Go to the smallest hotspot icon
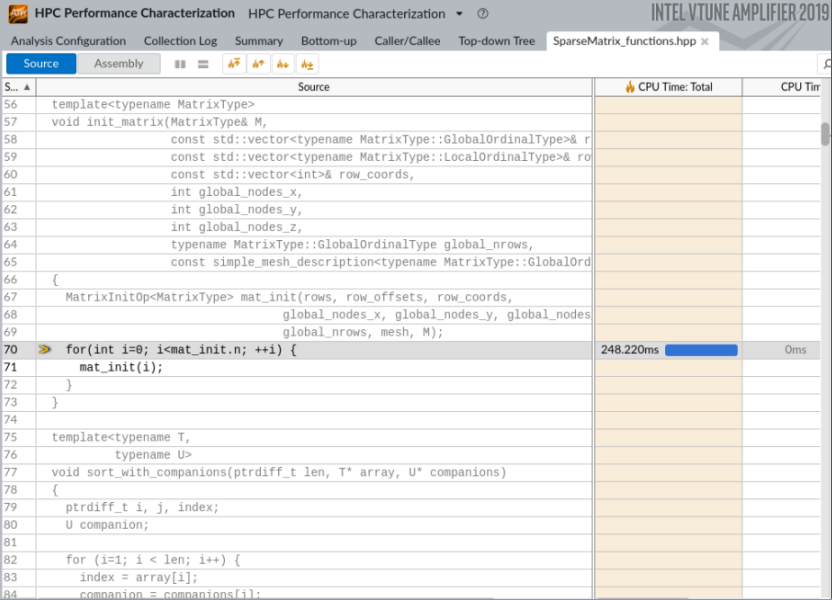Viewport: 832px width, 600px height. (307, 64)
